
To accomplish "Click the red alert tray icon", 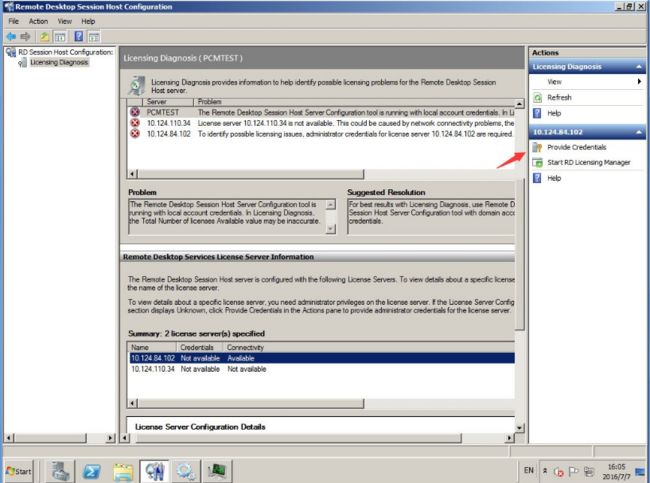I will (559, 472).
